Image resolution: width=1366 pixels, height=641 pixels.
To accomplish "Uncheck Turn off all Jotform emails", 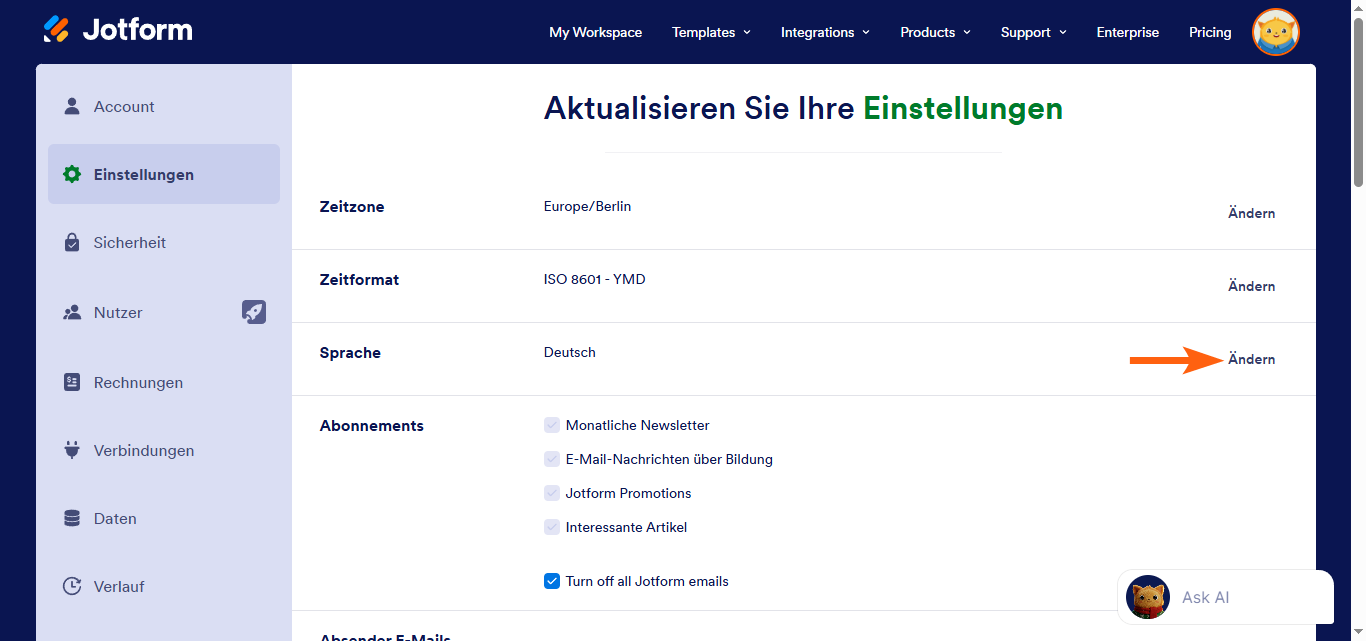I will [551, 580].
